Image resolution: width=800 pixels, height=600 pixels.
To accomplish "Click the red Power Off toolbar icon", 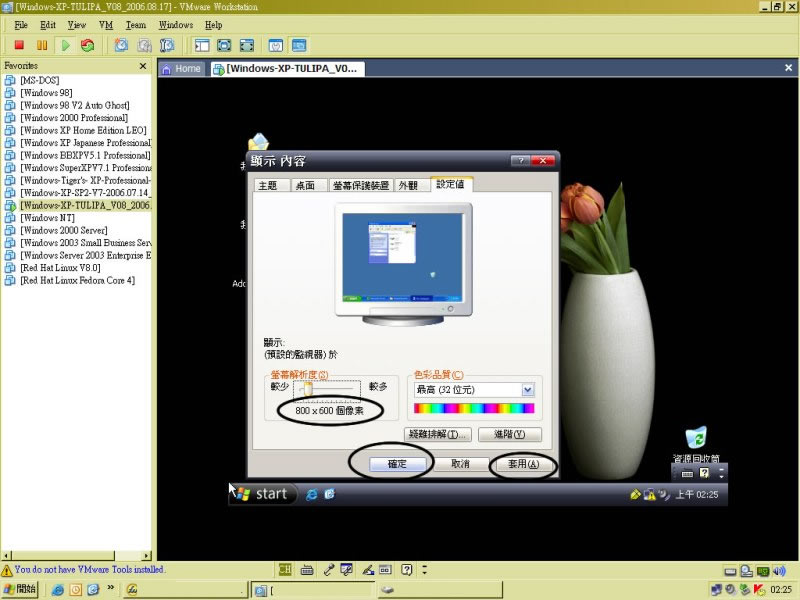I will coord(19,45).
